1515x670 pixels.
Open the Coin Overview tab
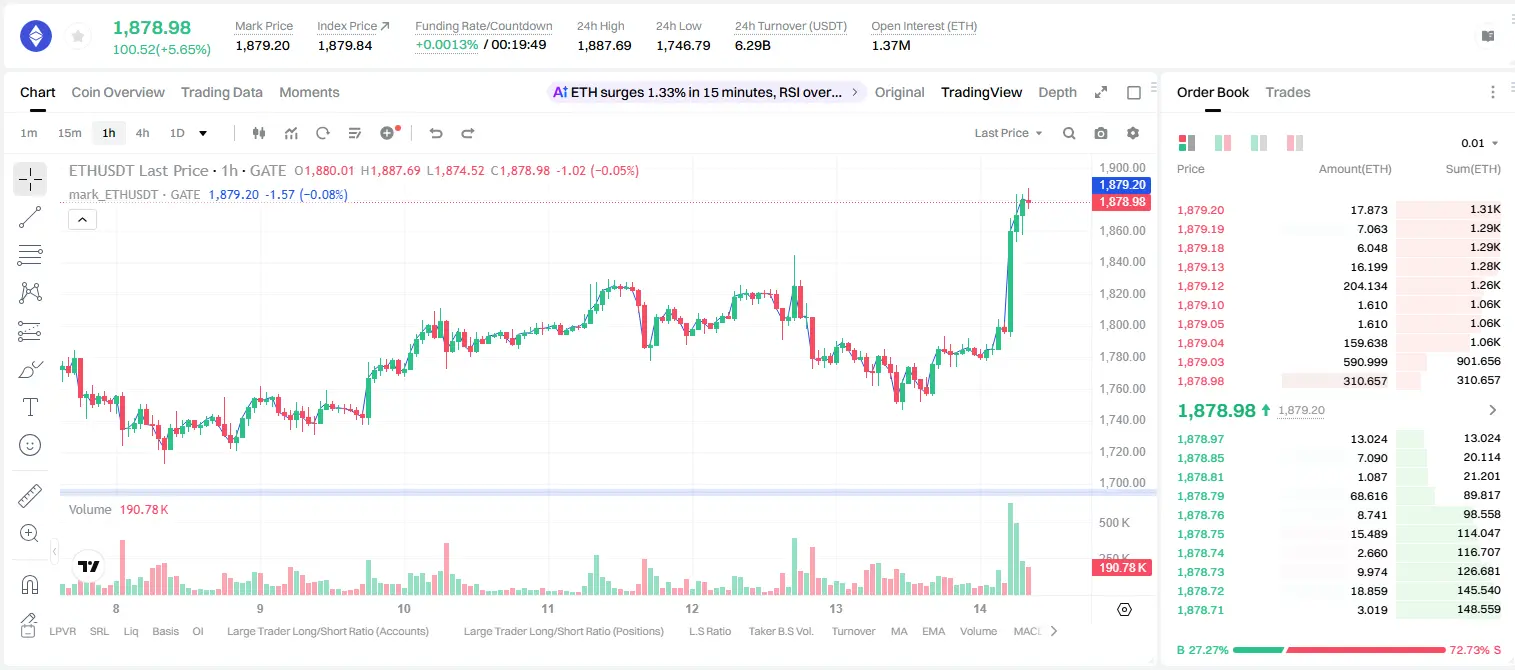tap(118, 92)
